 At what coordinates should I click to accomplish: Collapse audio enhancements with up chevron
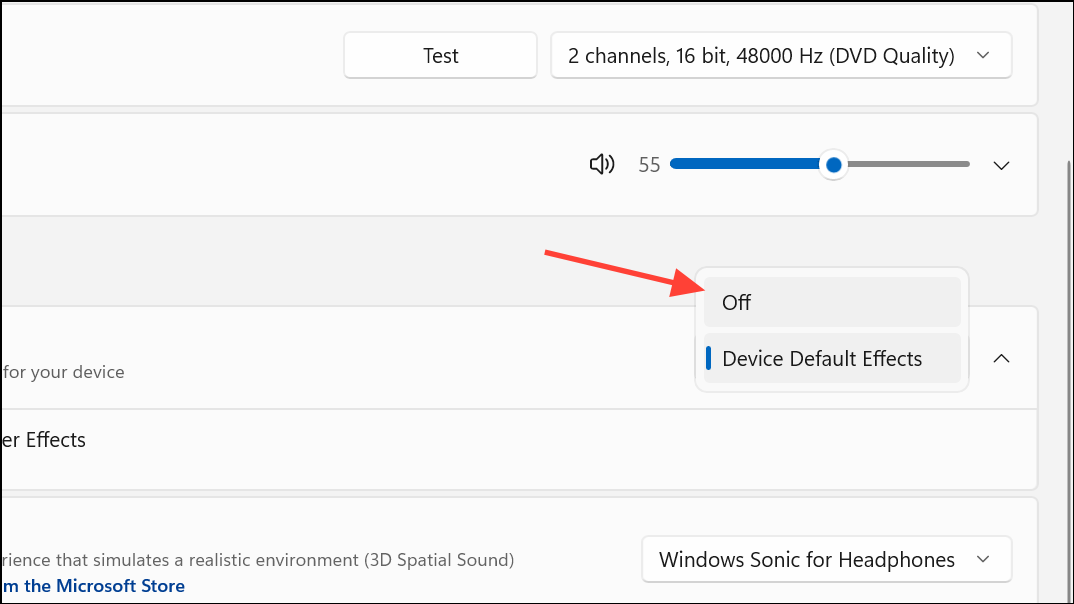1001,358
